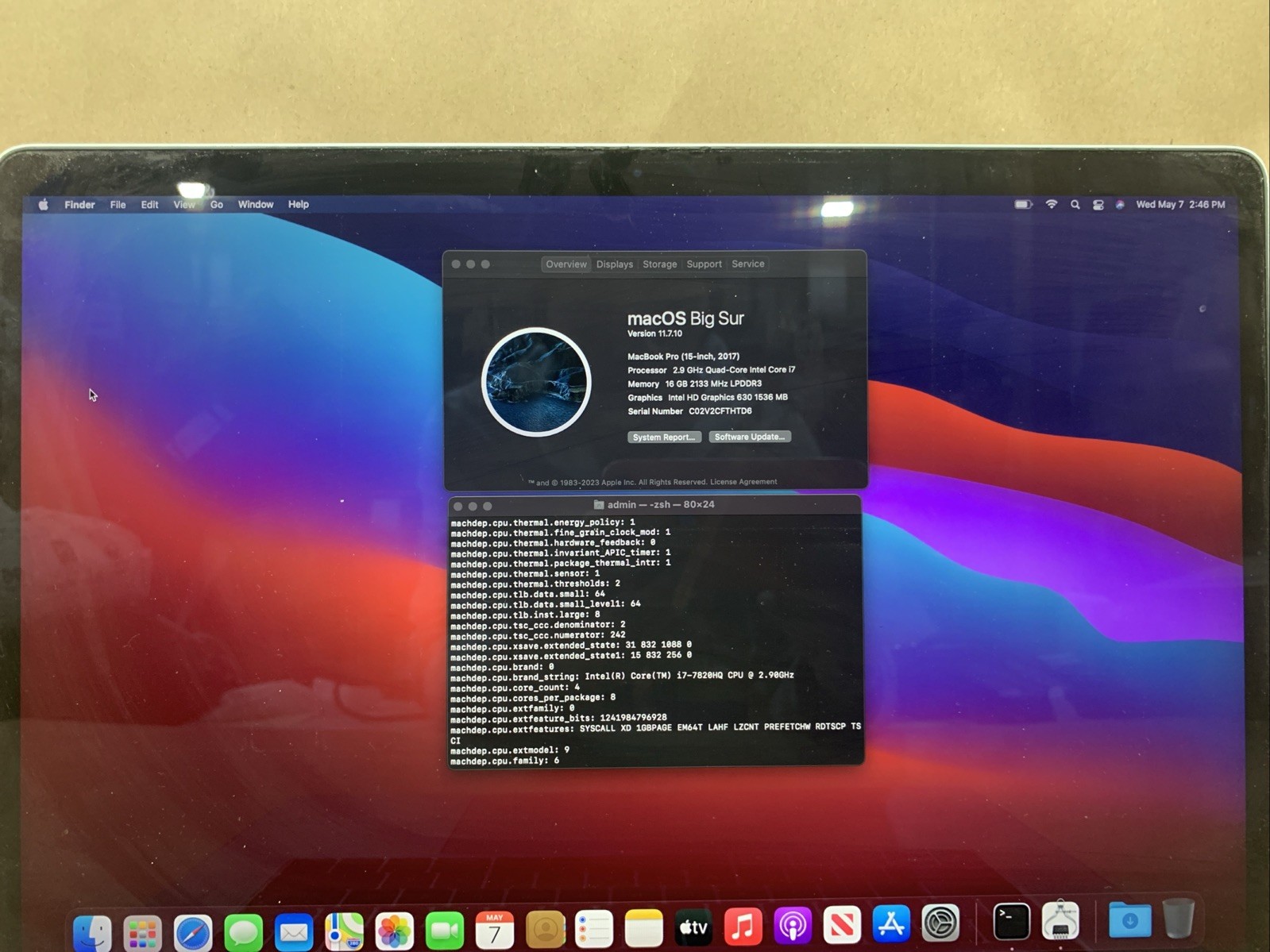
Task: Open the View menu
Action: pos(184,205)
